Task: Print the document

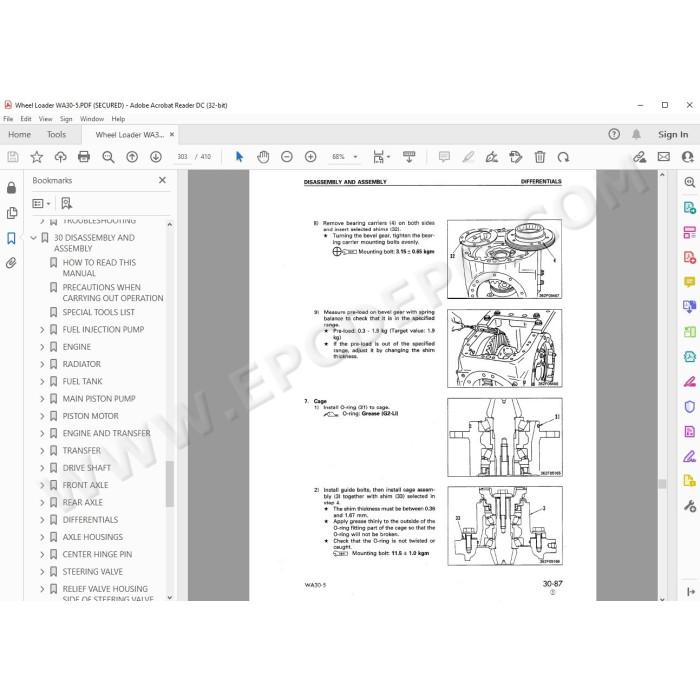Action: tap(84, 157)
